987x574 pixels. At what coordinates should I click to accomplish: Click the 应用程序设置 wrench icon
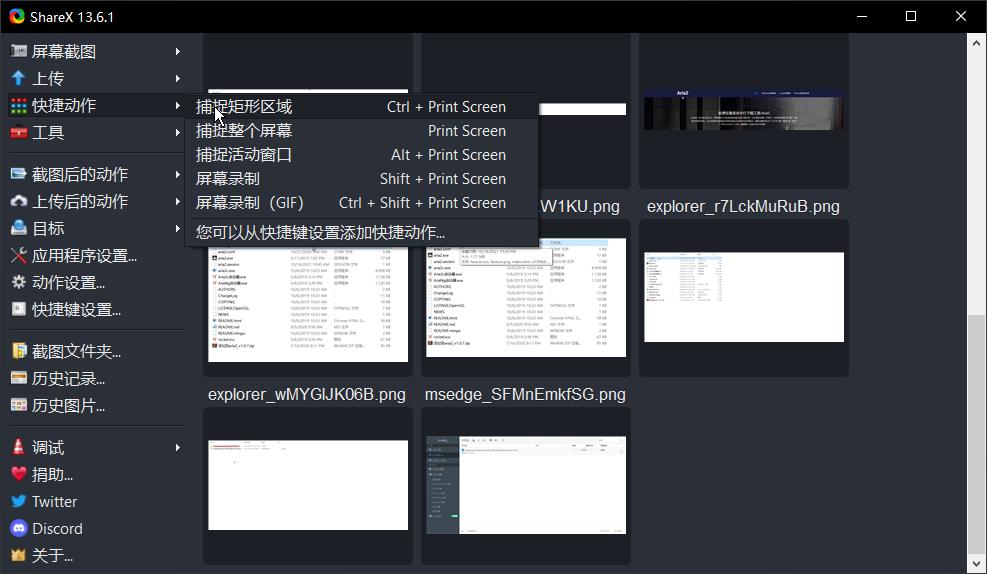coord(19,255)
